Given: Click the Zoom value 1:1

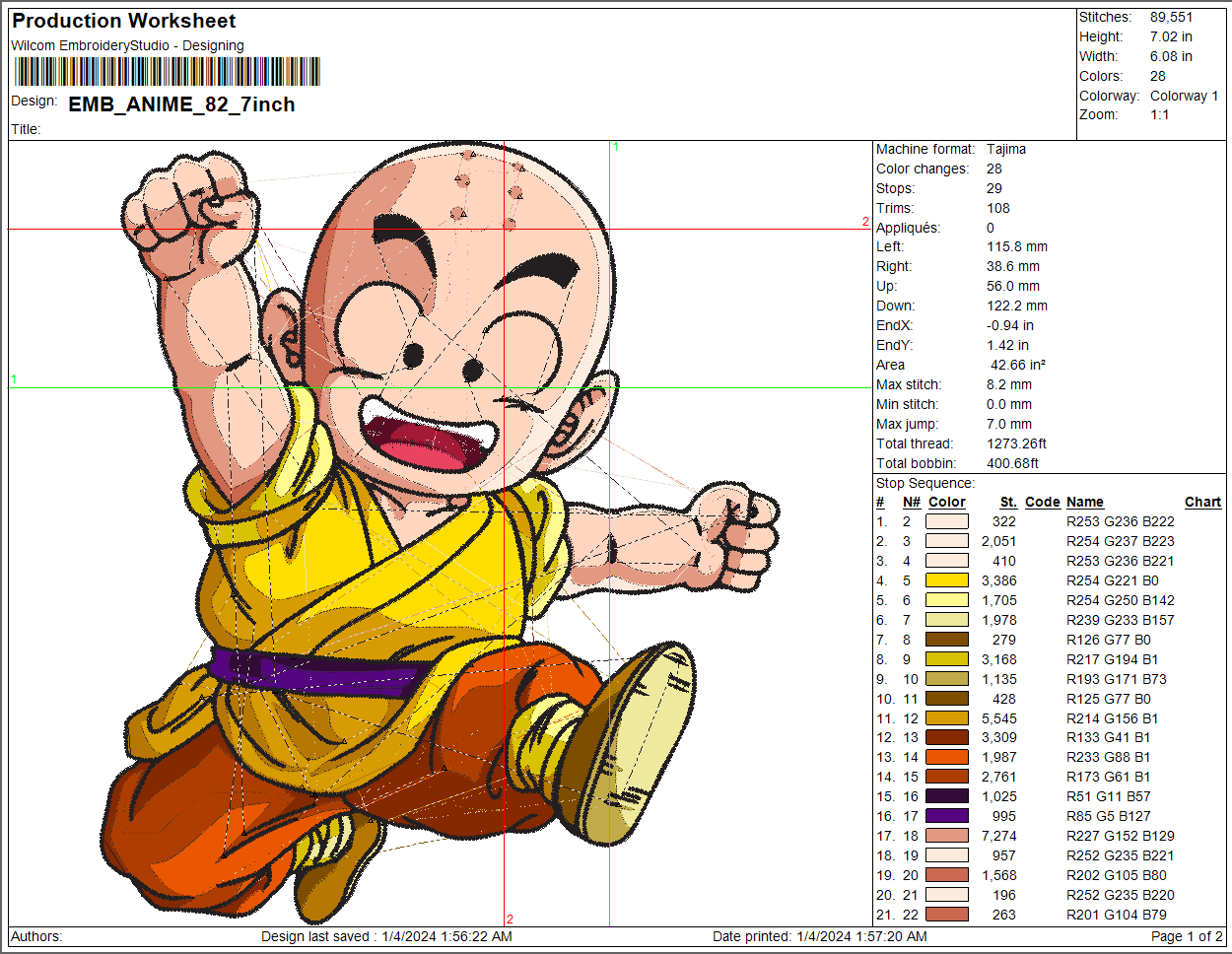Looking at the screenshot, I should (x=1160, y=114).
